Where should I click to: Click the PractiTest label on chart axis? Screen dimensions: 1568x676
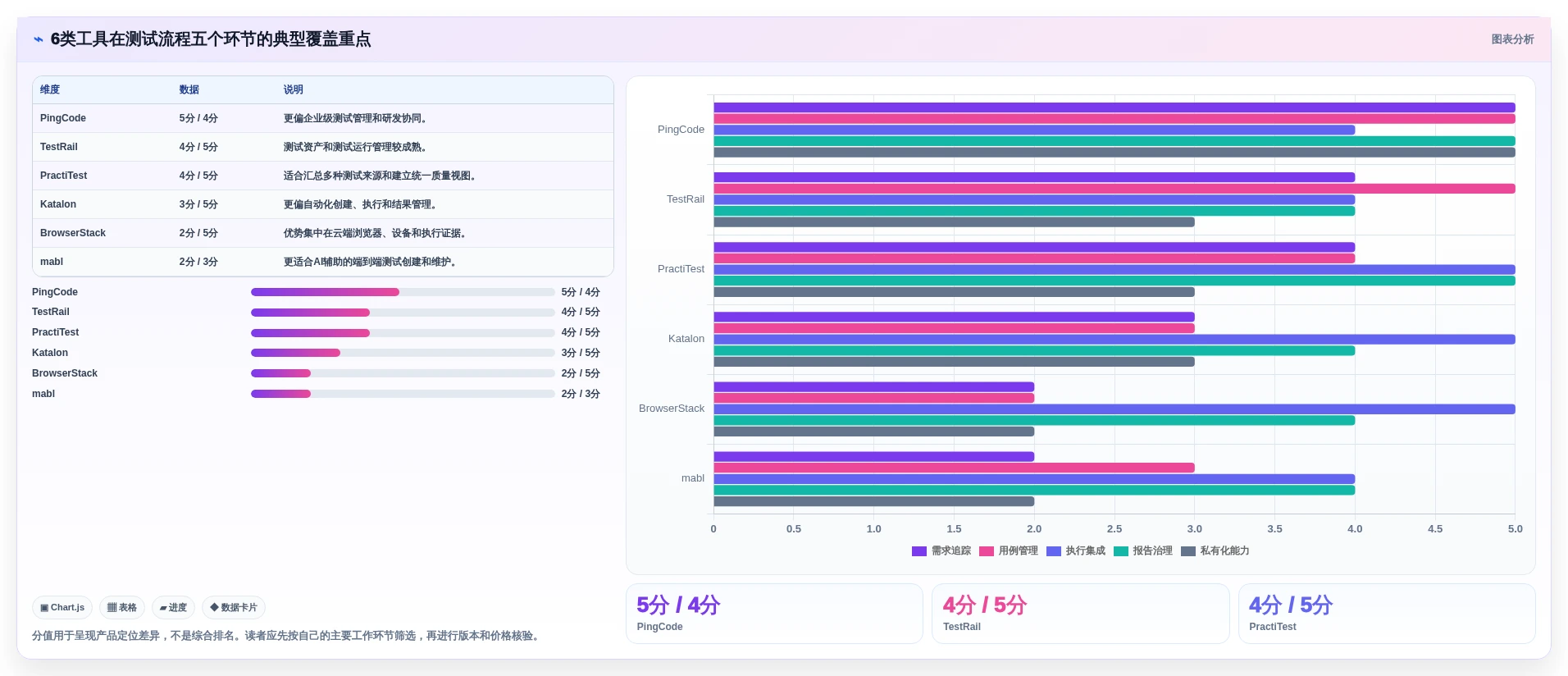coord(681,269)
